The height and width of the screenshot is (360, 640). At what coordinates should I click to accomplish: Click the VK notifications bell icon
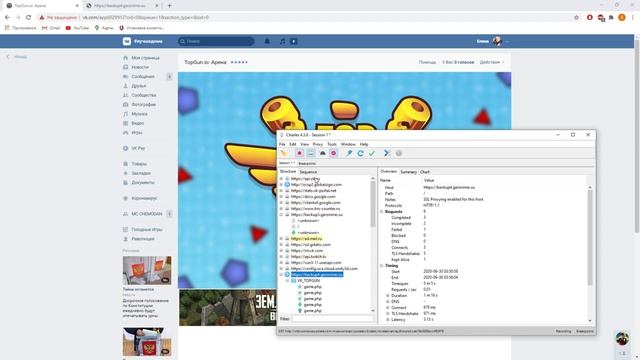(267, 41)
